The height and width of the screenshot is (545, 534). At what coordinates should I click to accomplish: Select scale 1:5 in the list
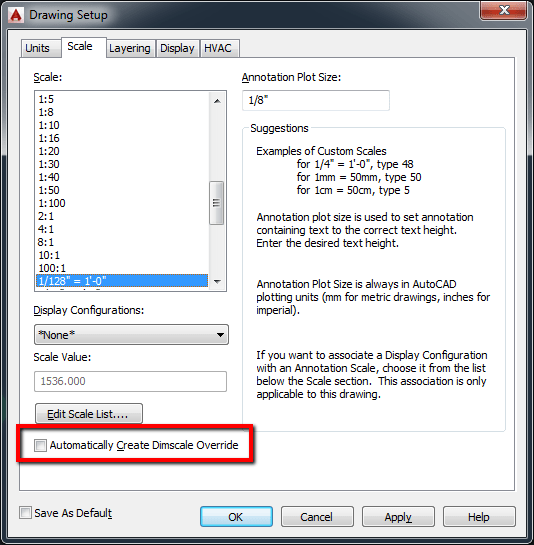tap(122, 99)
